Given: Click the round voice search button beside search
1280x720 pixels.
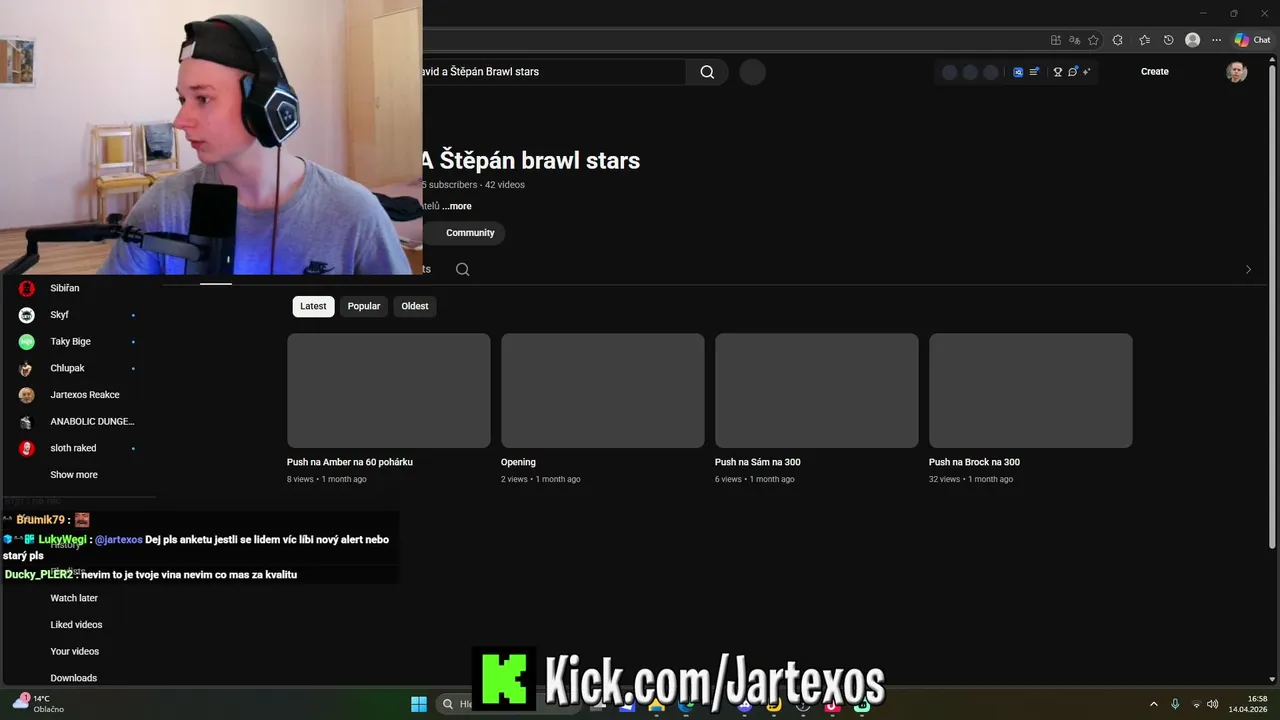Looking at the screenshot, I should click(x=752, y=72).
